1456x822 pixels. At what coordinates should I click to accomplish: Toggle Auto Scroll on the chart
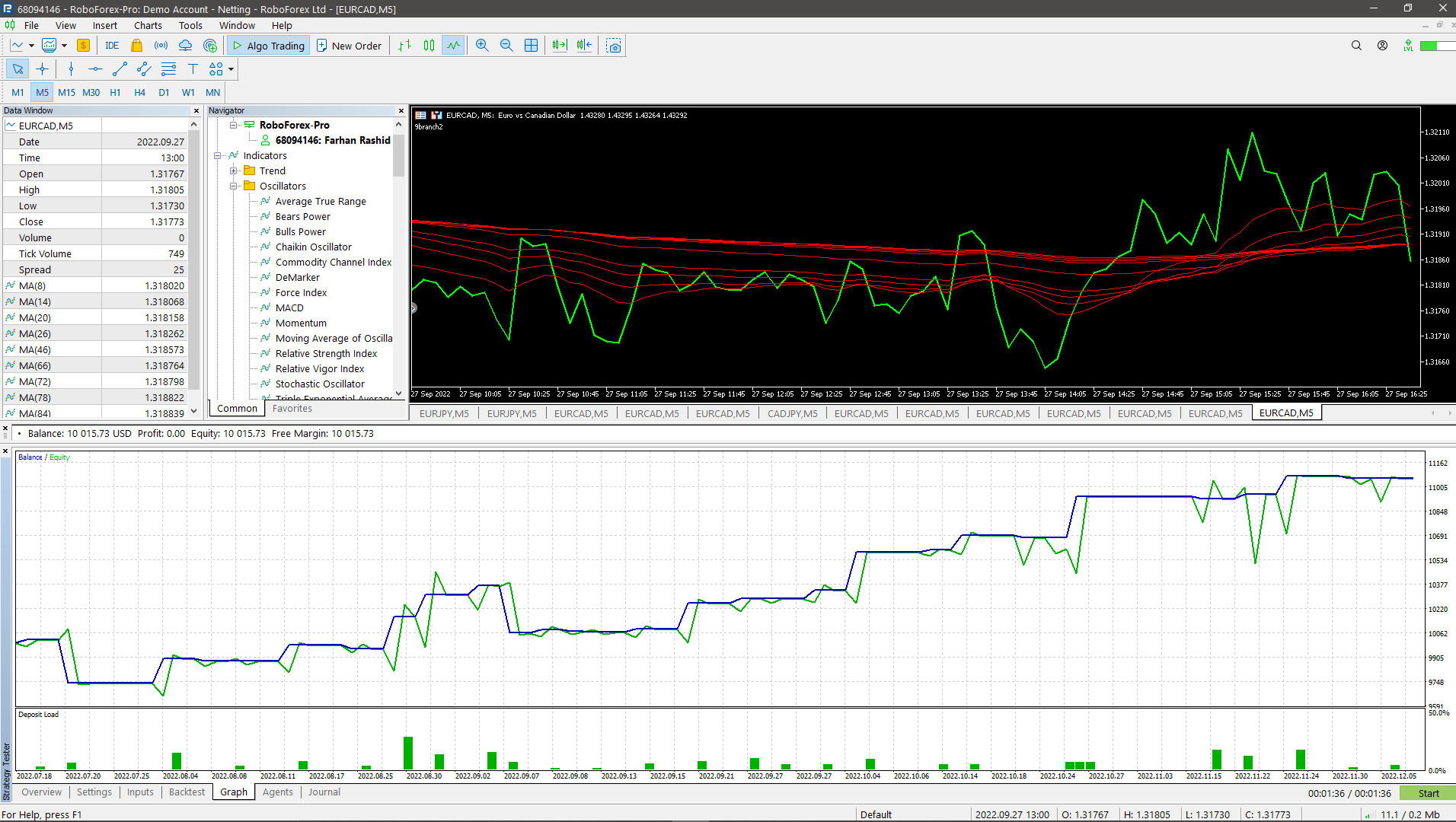coord(559,45)
